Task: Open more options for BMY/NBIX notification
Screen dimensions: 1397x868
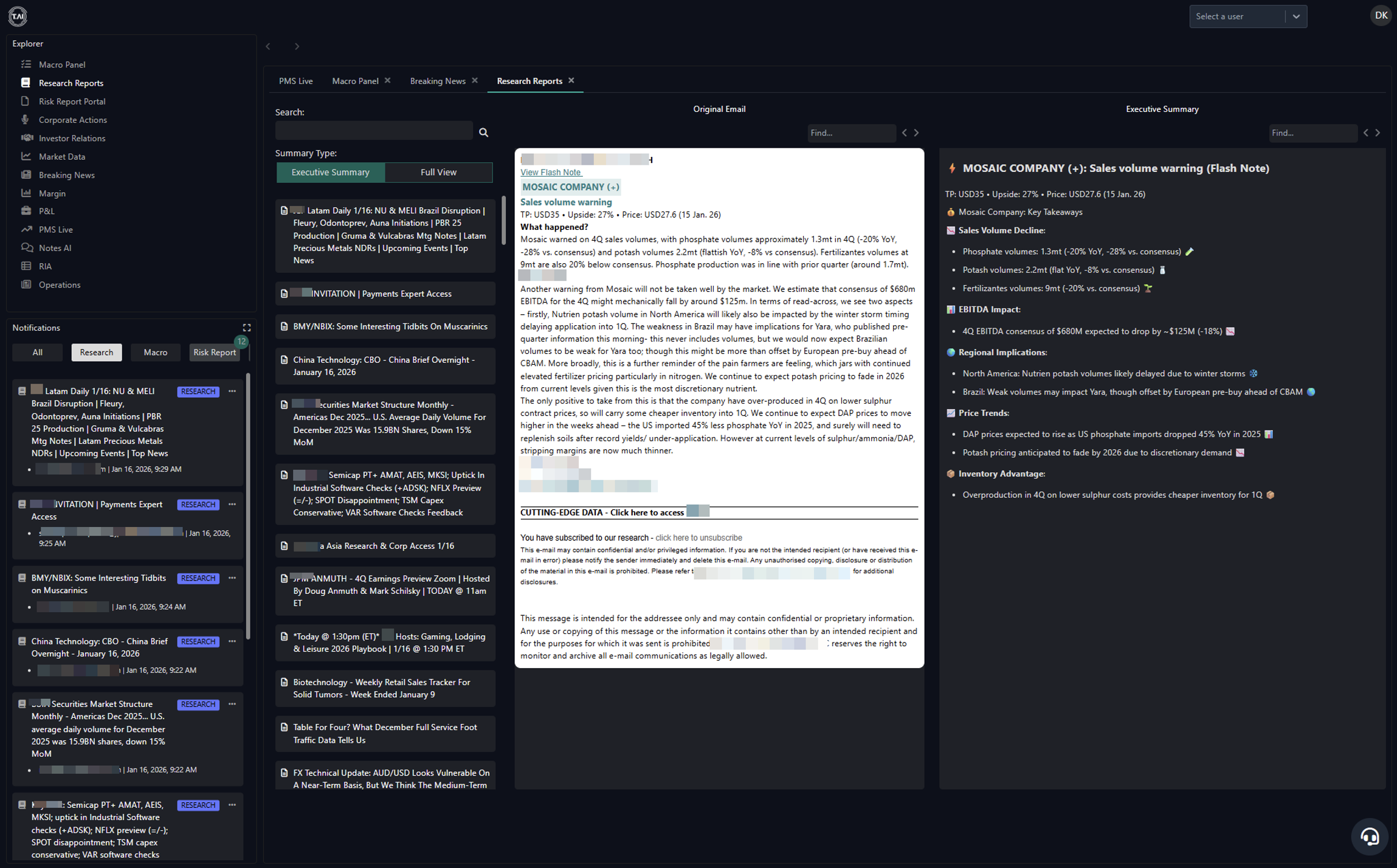Action: click(232, 577)
